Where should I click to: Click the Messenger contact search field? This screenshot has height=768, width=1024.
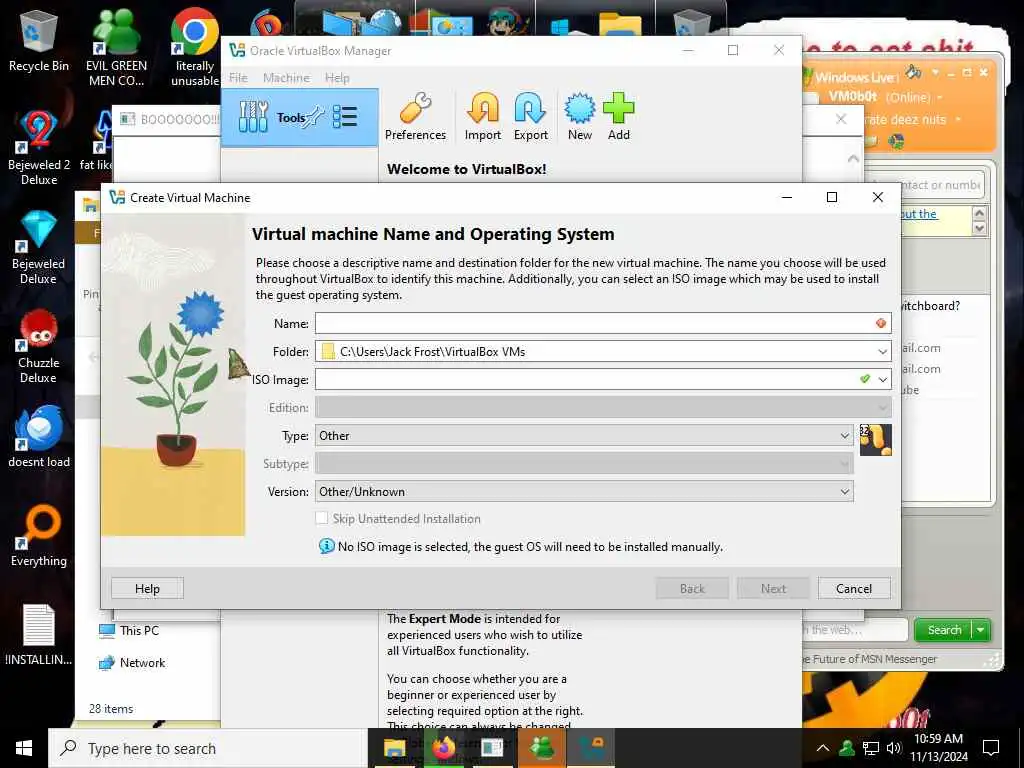point(942,185)
